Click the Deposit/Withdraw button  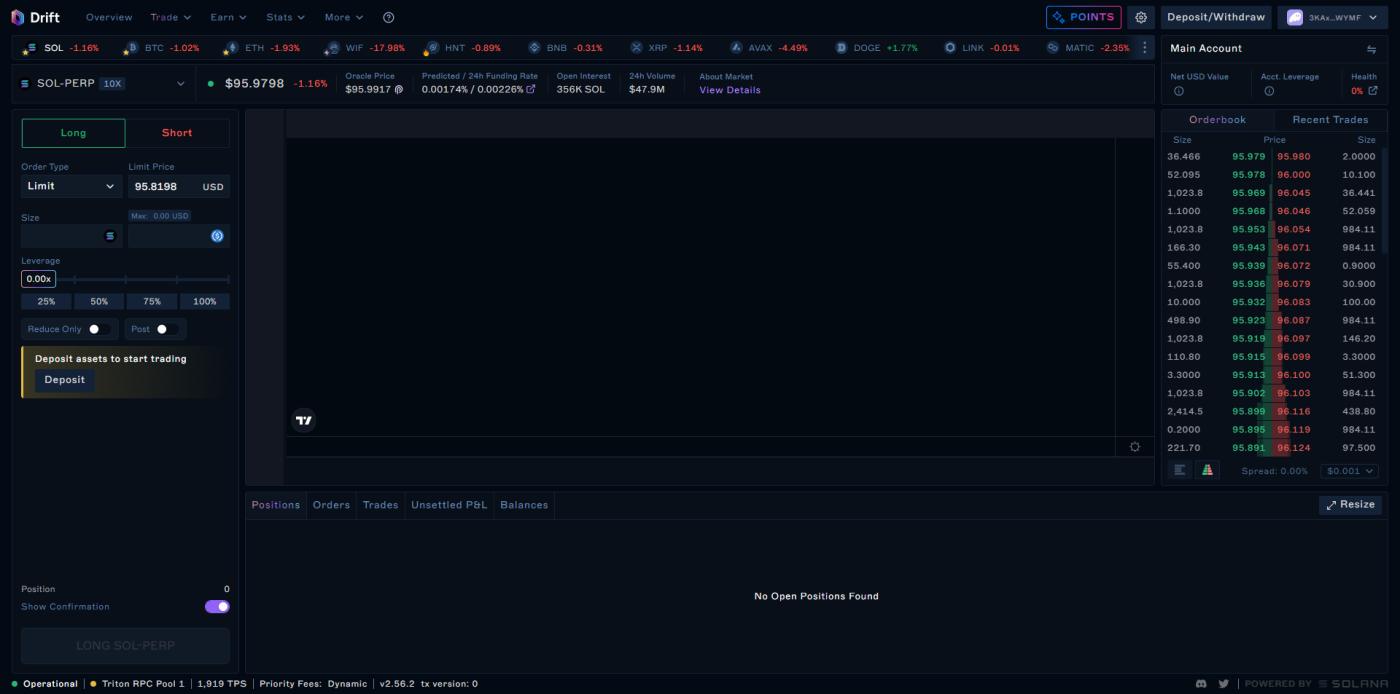coord(1216,17)
